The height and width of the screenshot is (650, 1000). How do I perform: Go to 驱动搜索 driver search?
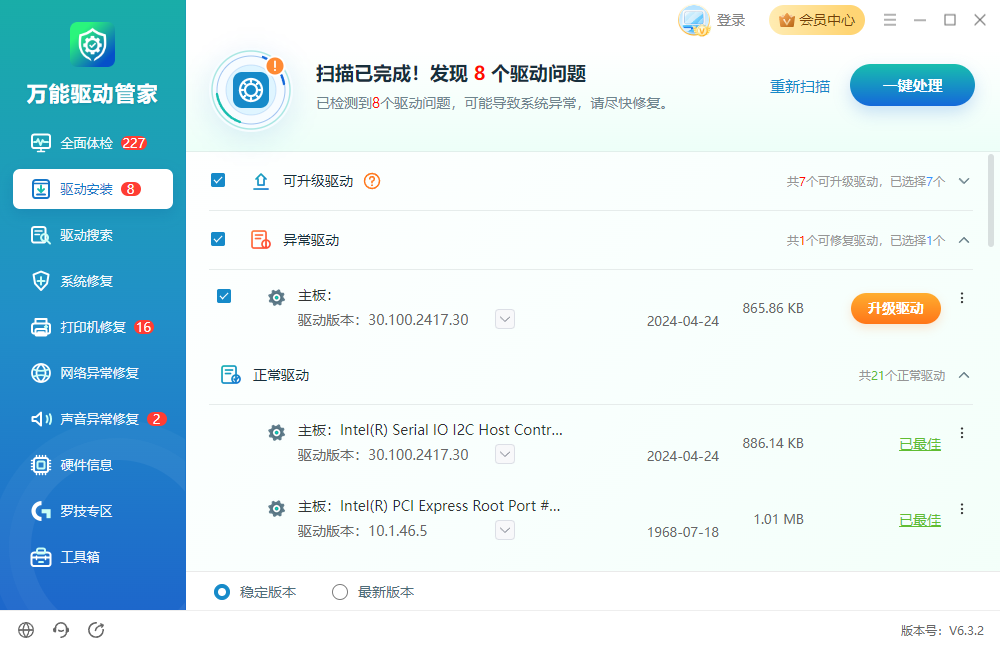(x=92, y=235)
